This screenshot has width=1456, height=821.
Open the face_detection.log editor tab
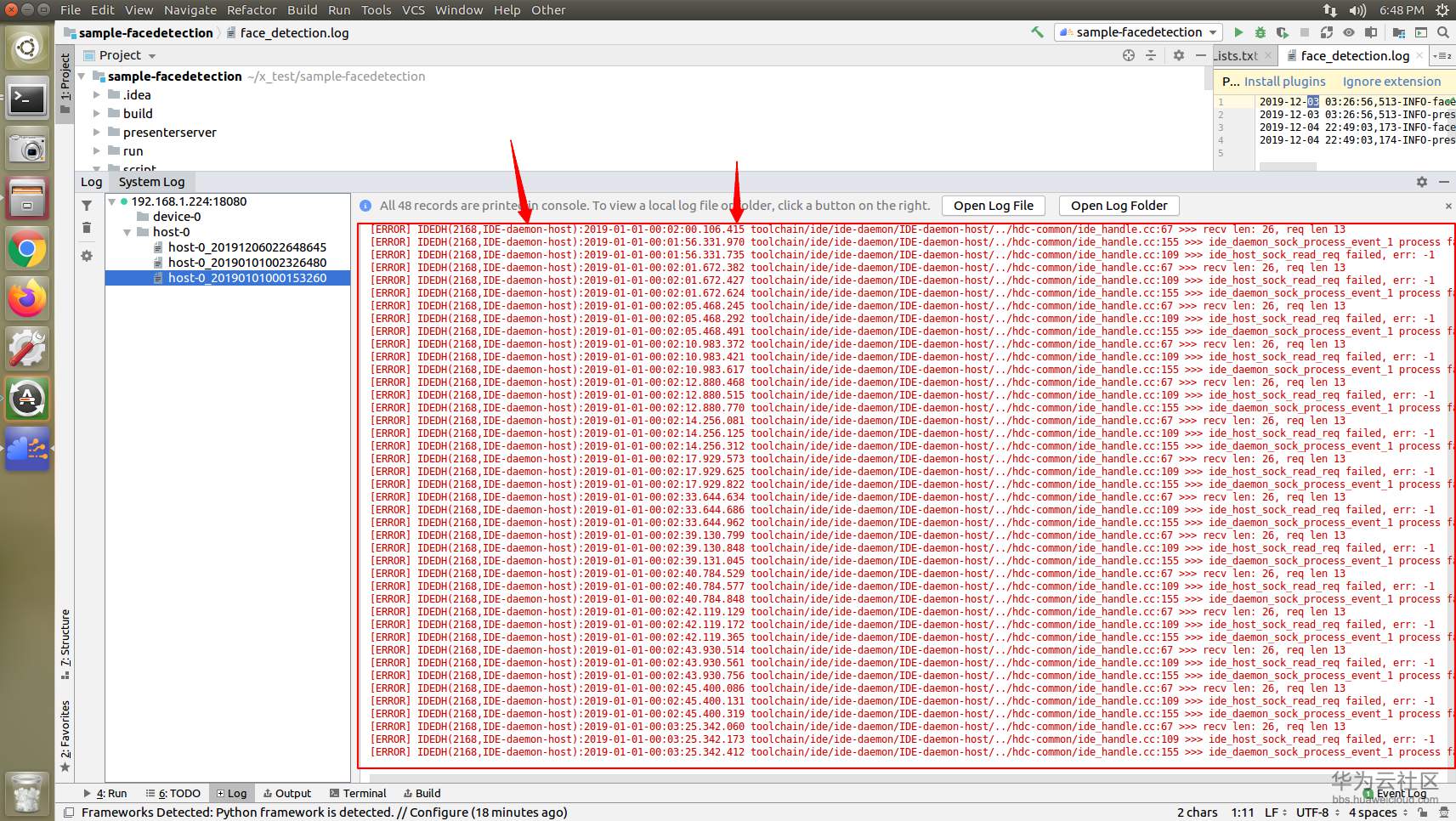coord(1355,56)
